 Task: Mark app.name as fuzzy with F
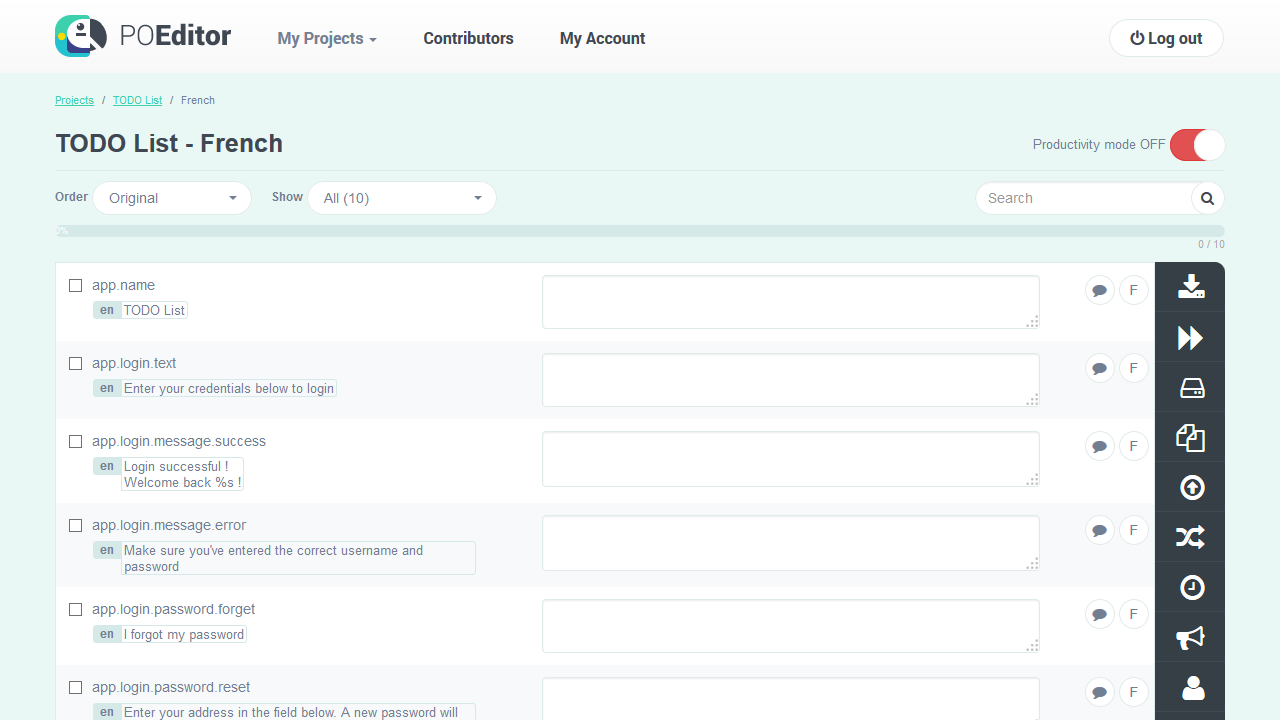pos(1133,290)
